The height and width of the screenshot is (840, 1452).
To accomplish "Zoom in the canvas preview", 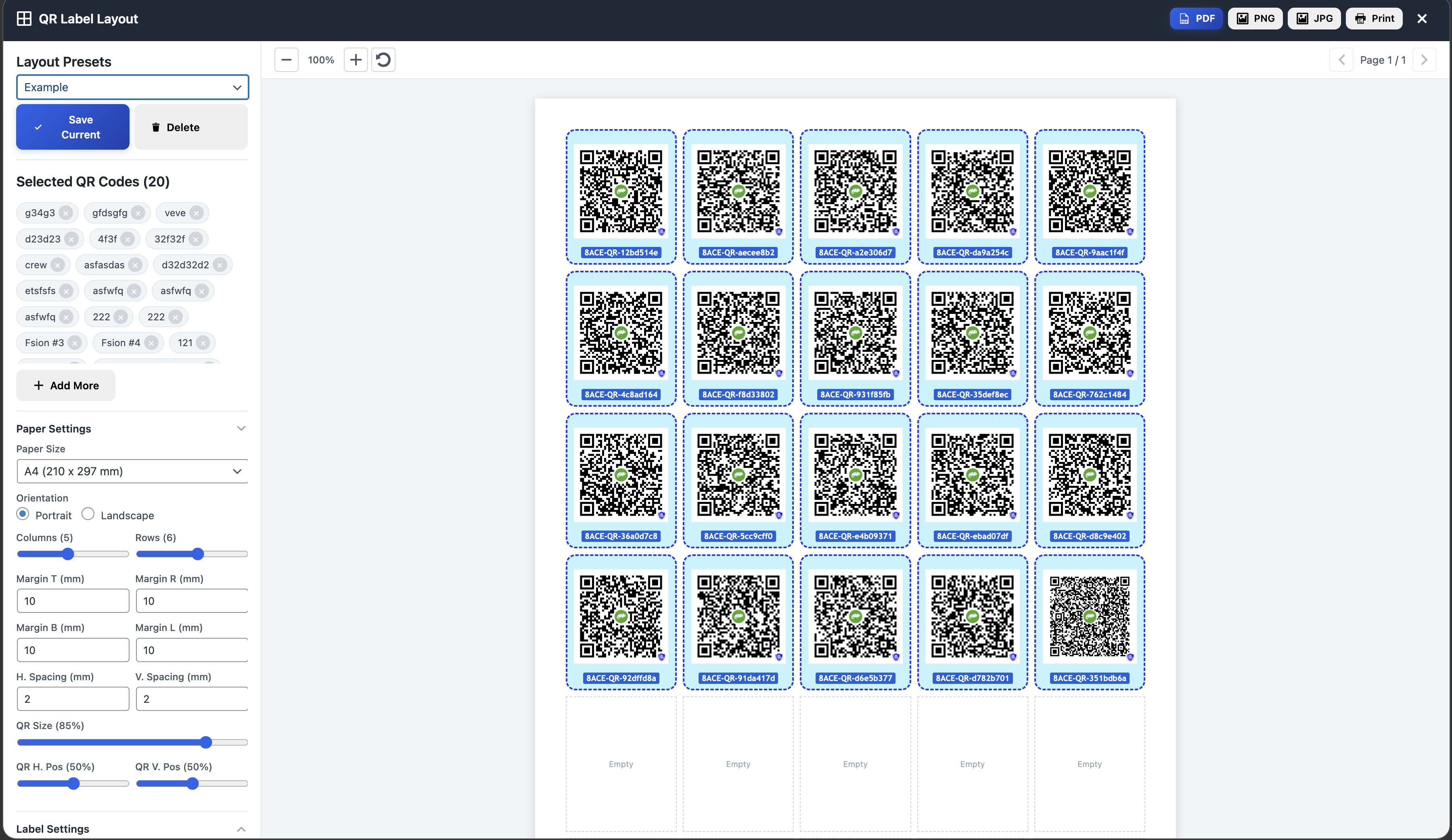I will tap(356, 59).
